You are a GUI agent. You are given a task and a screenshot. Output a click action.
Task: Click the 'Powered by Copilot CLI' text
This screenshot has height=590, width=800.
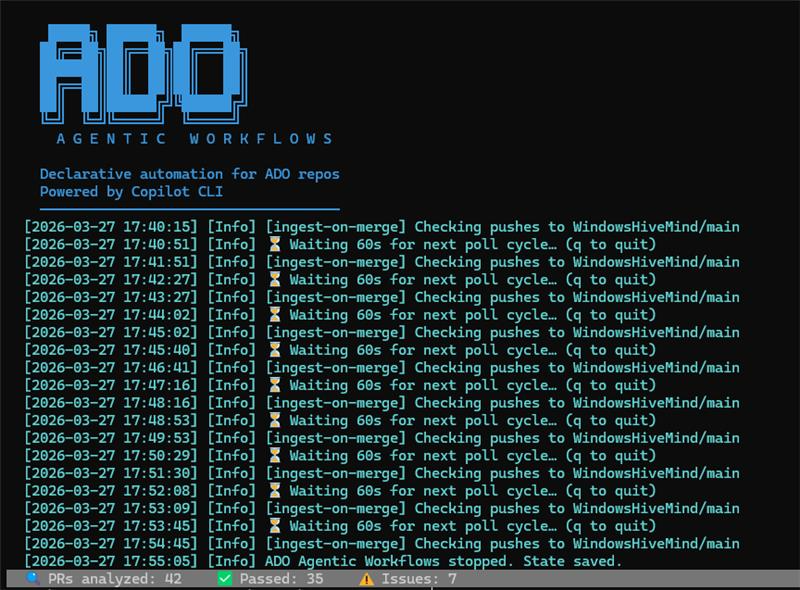pos(131,192)
